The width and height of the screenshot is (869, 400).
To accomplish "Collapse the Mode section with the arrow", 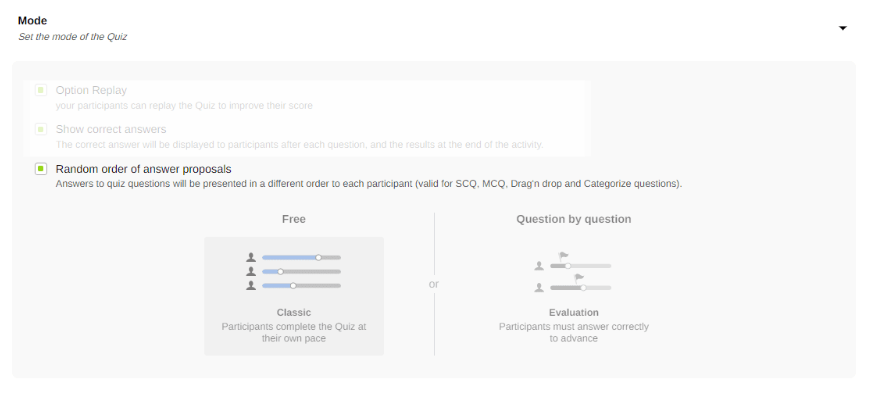I will (x=842, y=28).
